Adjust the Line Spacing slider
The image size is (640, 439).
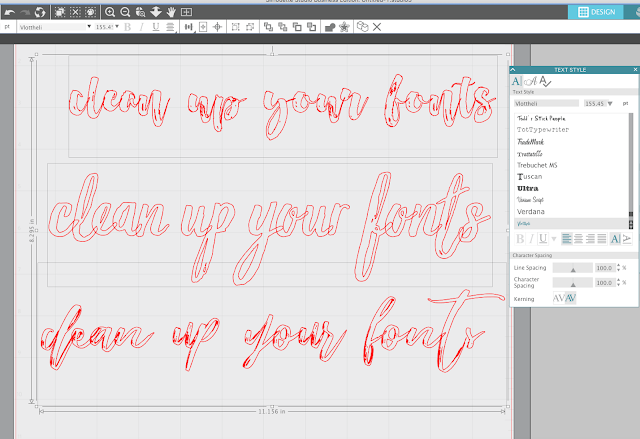coord(573,268)
